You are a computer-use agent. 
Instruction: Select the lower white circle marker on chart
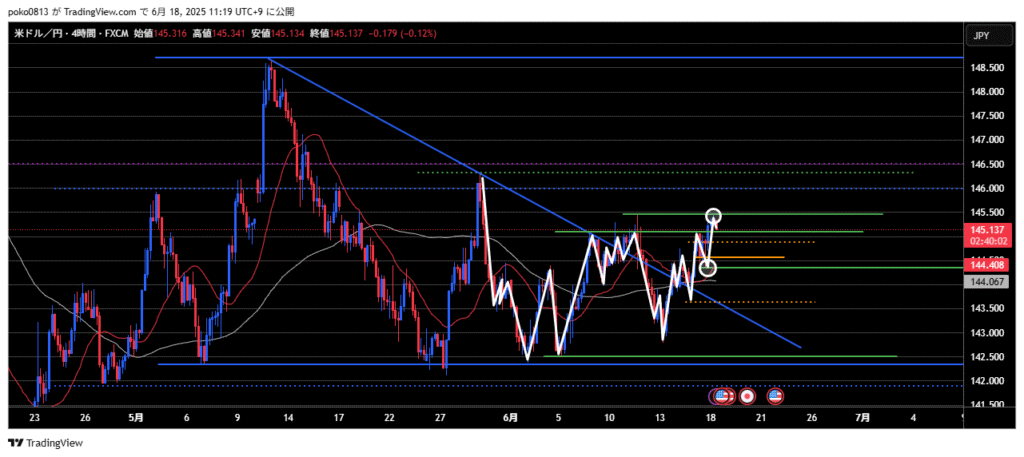pos(708,267)
